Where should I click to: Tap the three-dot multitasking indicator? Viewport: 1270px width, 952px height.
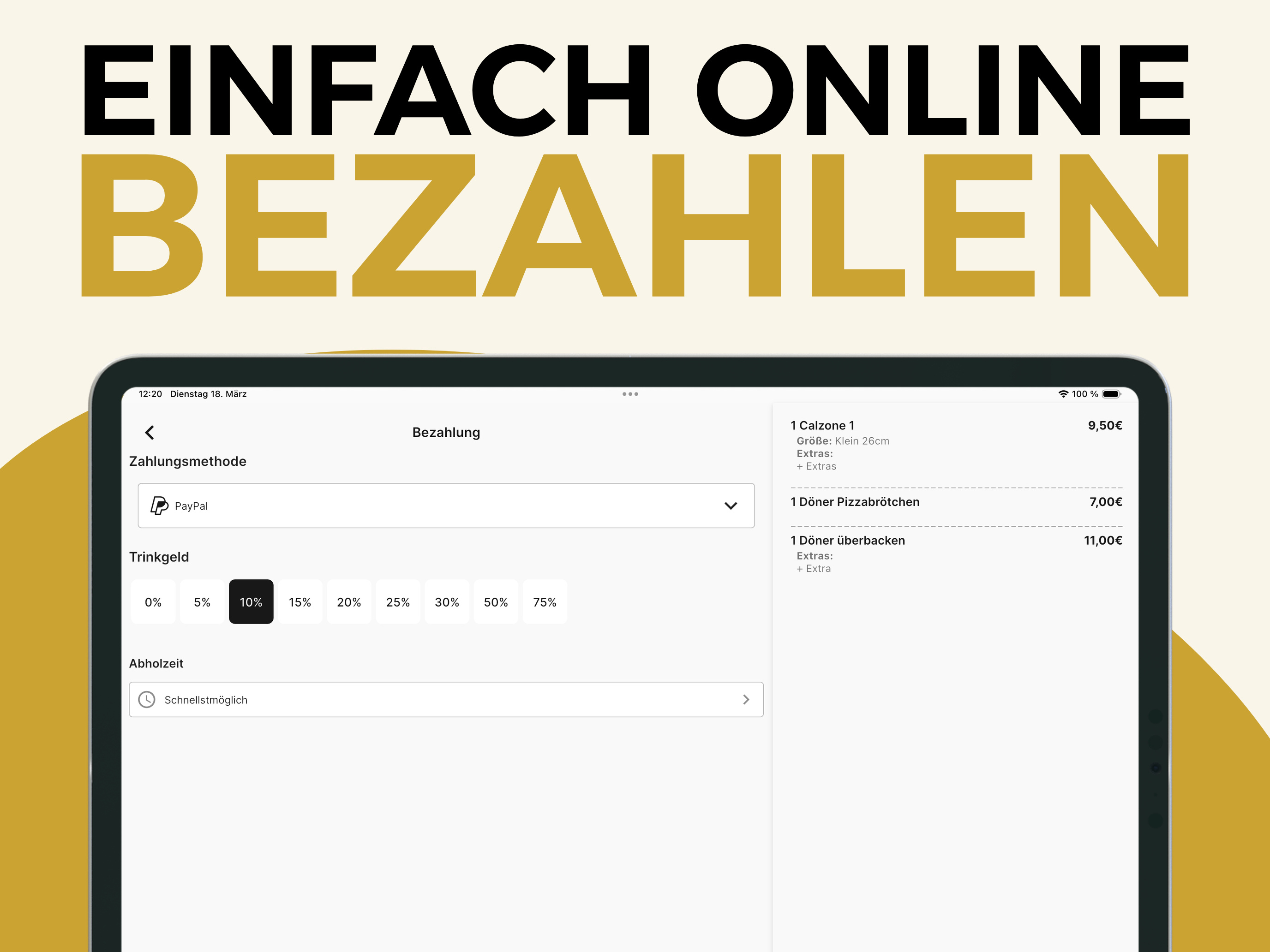point(630,394)
